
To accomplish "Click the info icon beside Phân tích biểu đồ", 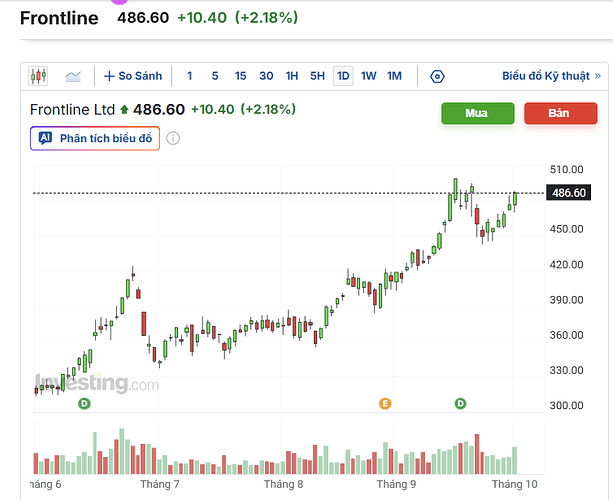I will click(173, 138).
